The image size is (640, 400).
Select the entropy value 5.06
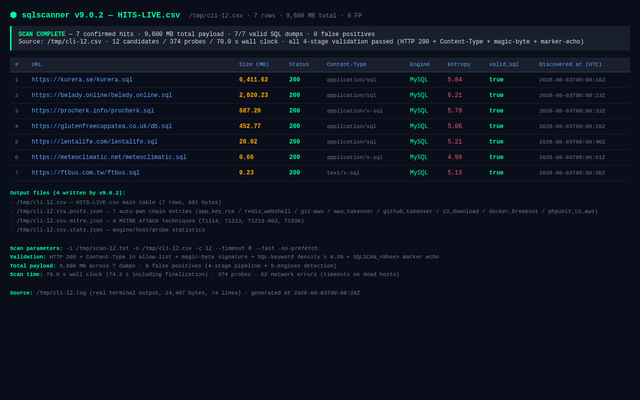(454, 126)
